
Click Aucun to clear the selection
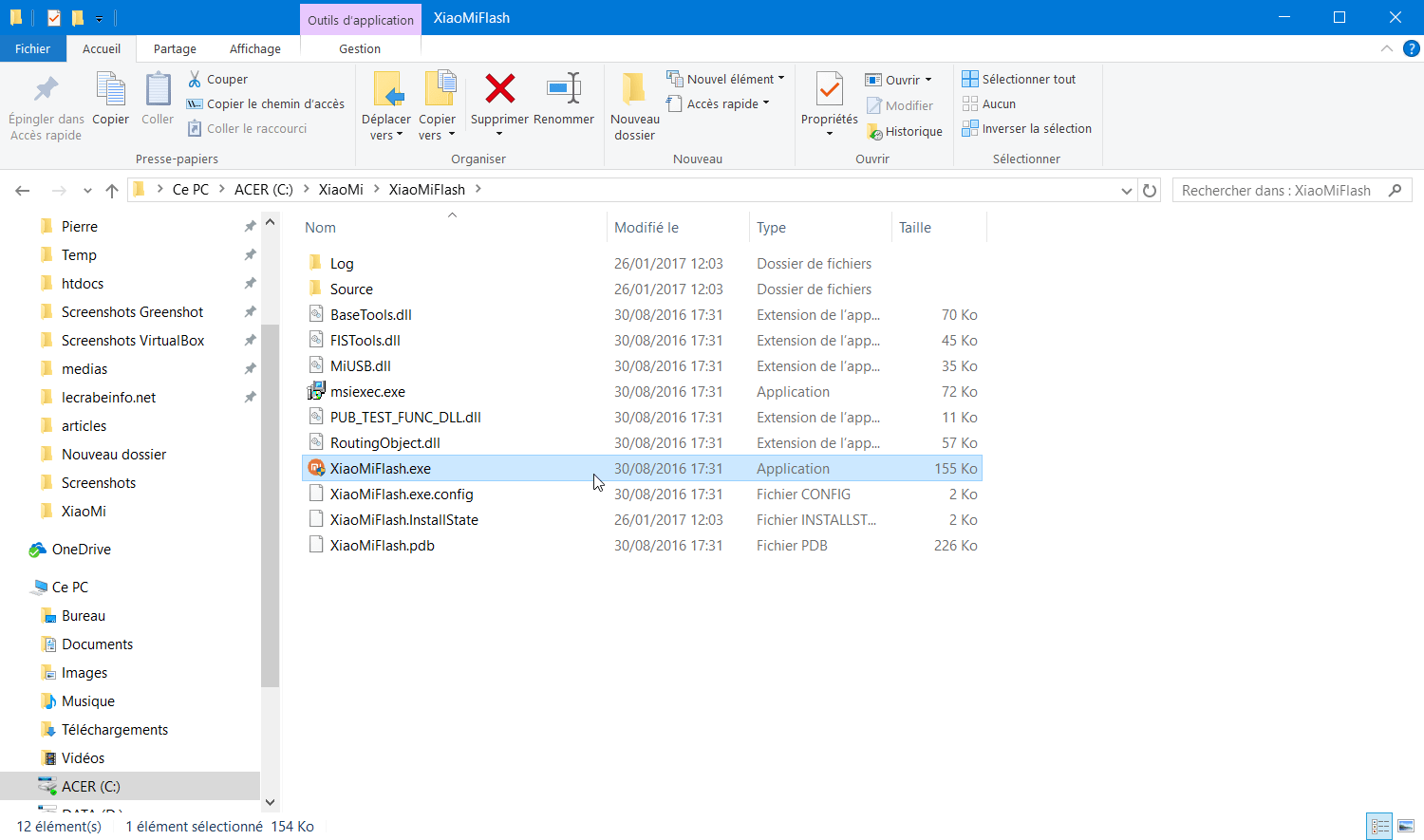pyautogui.click(x=988, y=103)
